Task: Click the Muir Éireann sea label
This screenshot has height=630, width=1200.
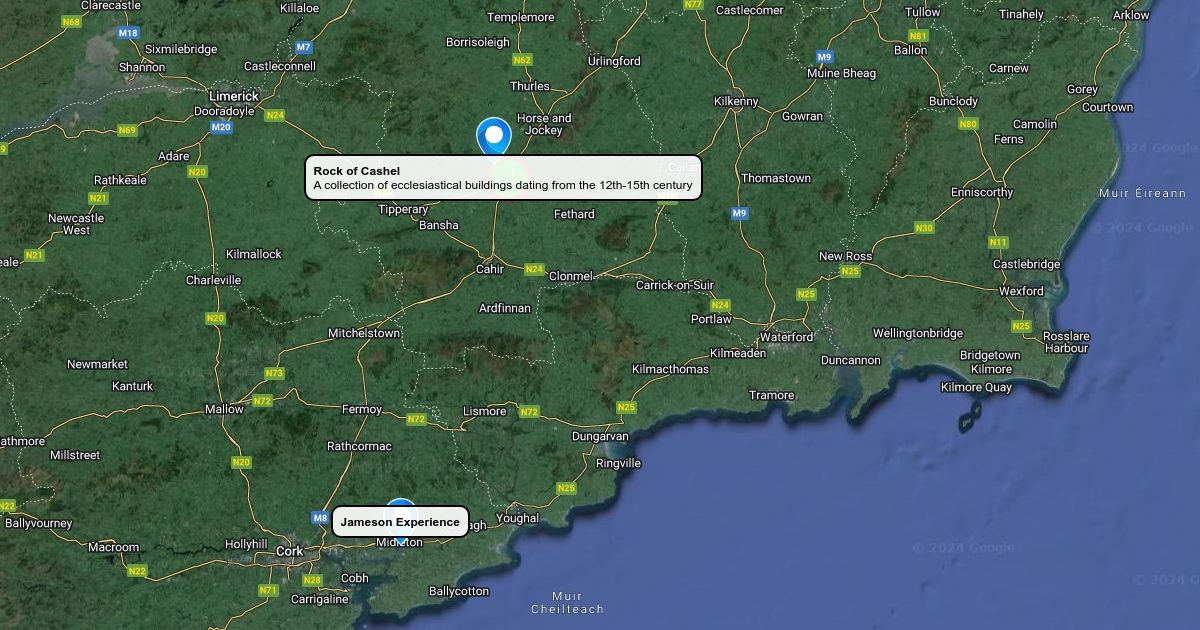Action: click(1142, 193)
